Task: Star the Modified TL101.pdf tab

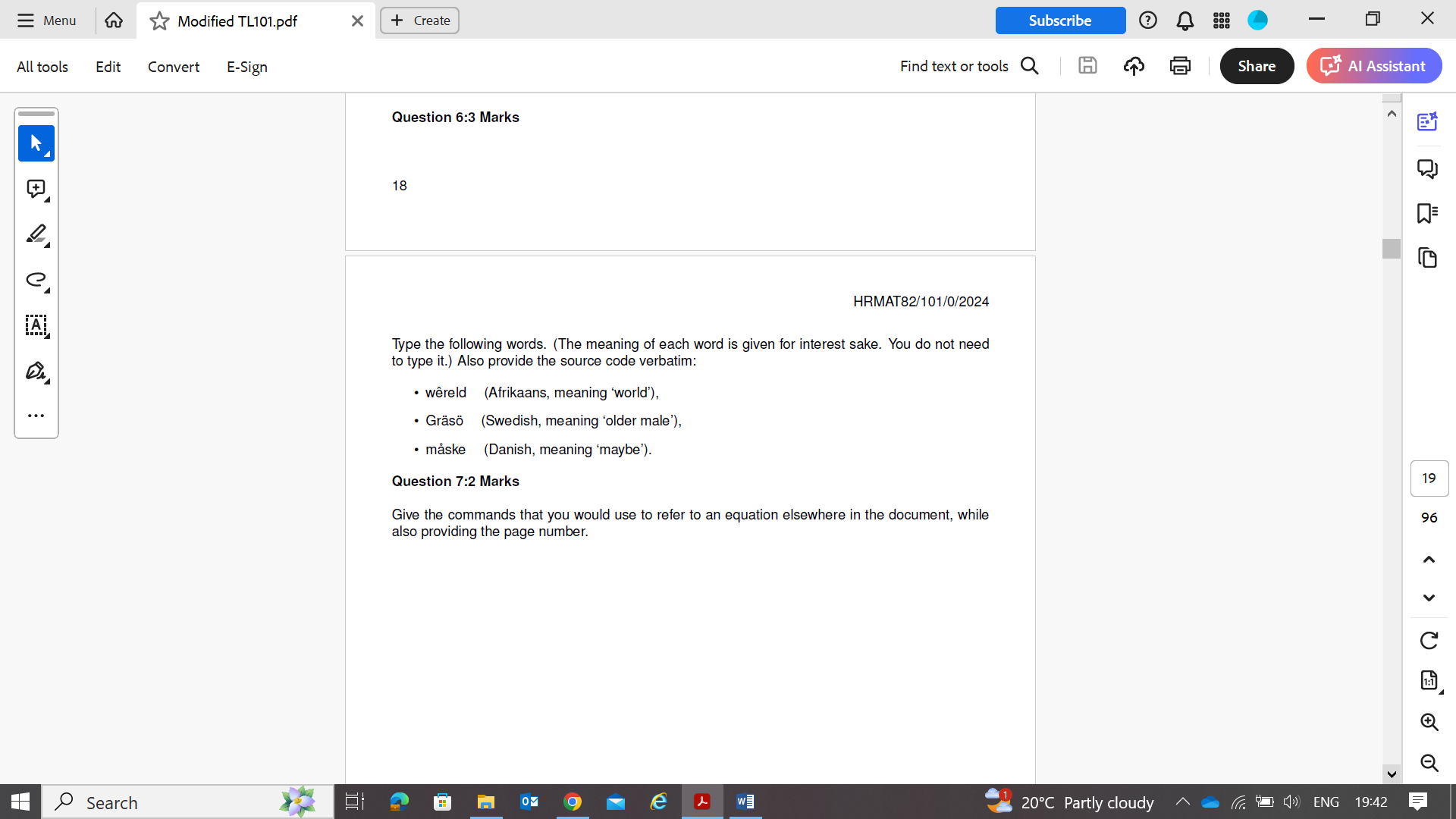Action: click(x=159, y=21)
